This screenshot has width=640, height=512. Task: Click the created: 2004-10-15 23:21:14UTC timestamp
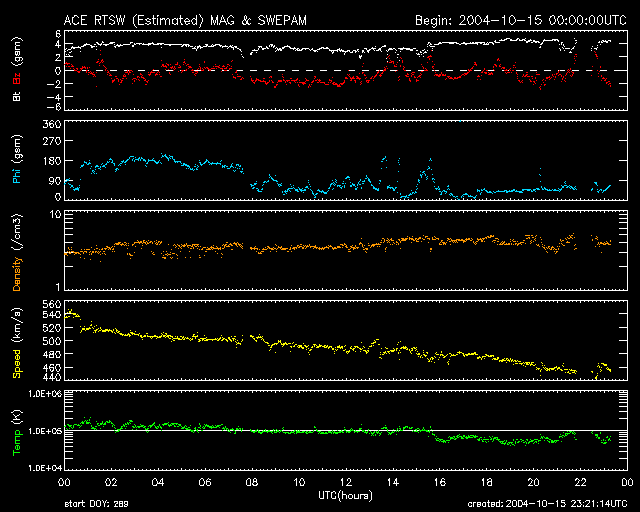coord(547,504)
